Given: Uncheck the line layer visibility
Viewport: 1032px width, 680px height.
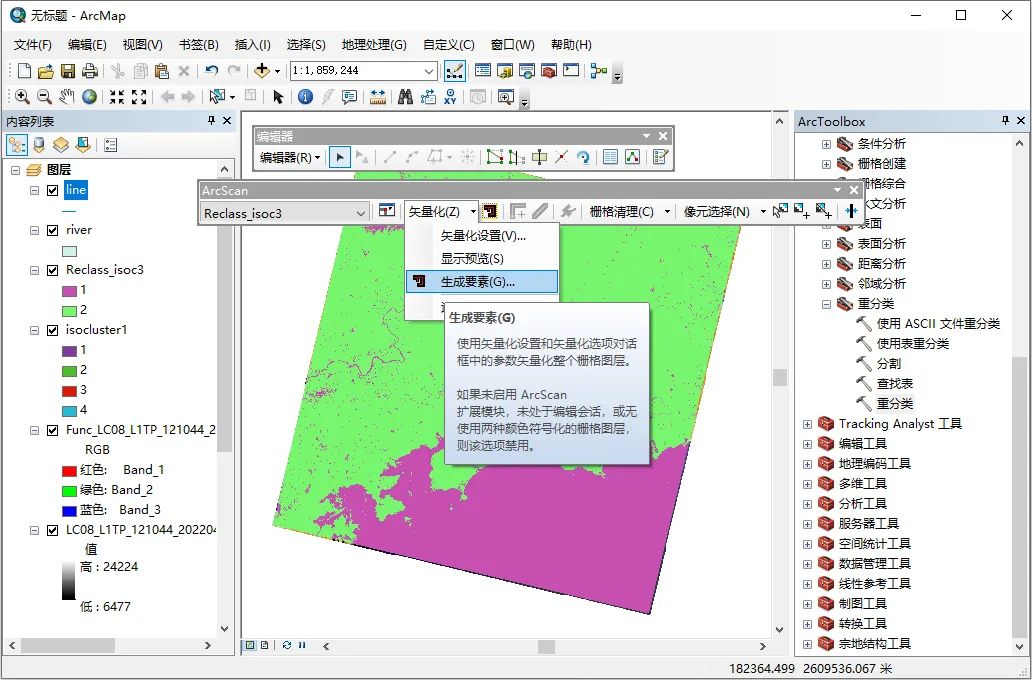Looking at the screenshot, I should [x=53, y=191].
